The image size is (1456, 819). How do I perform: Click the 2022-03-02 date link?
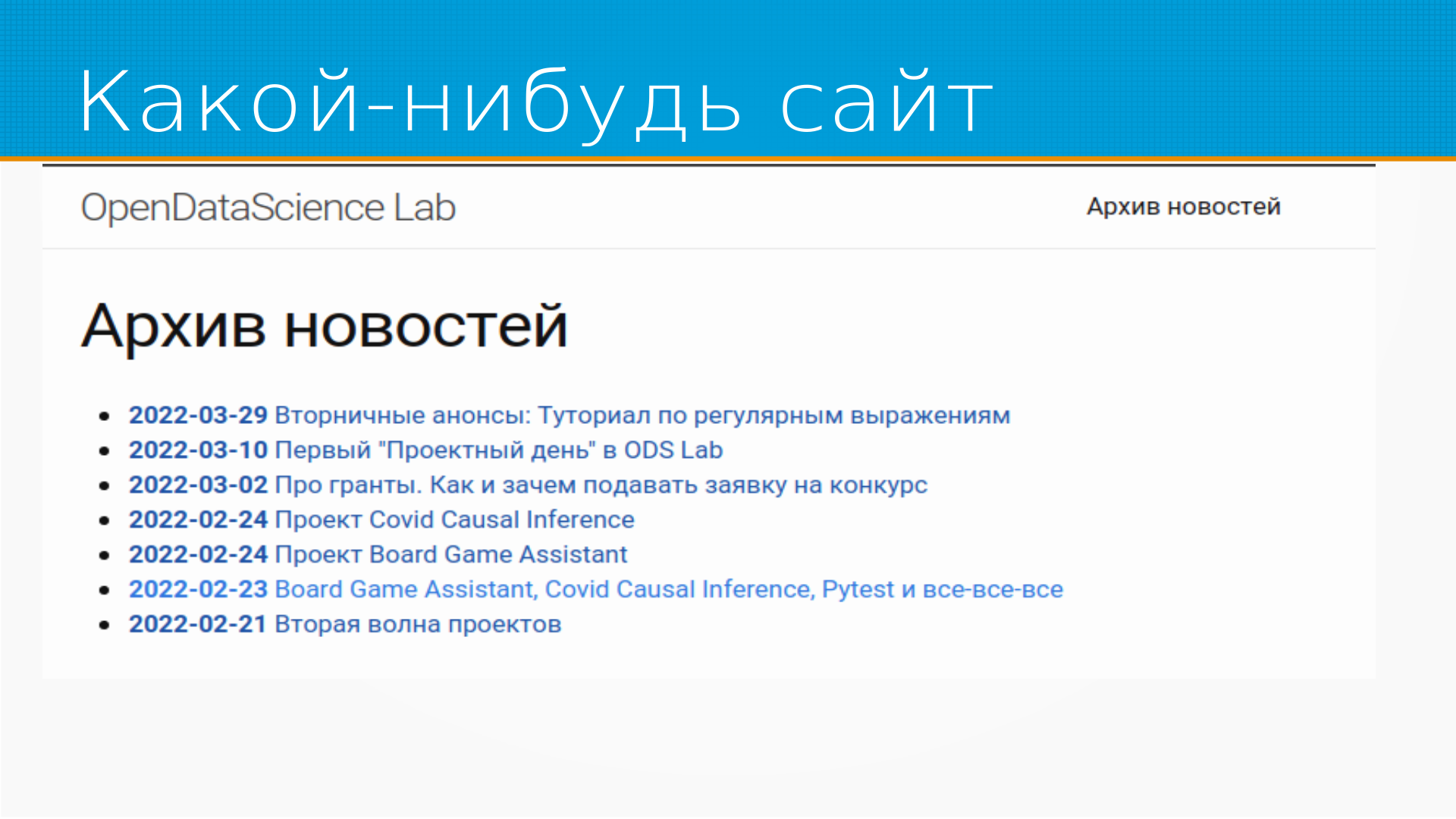click(198, 485)
